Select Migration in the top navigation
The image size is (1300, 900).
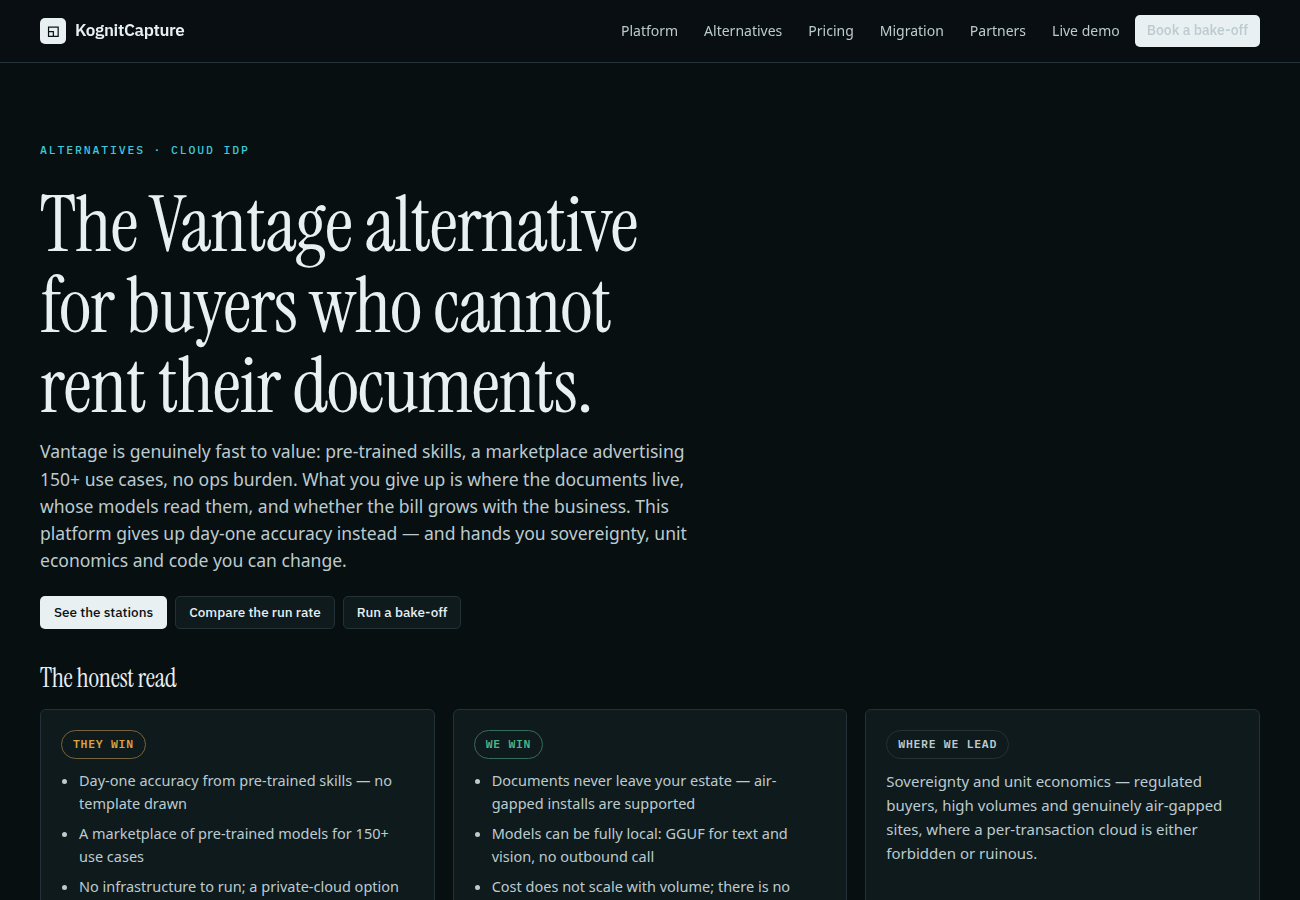tap(912, 31)
